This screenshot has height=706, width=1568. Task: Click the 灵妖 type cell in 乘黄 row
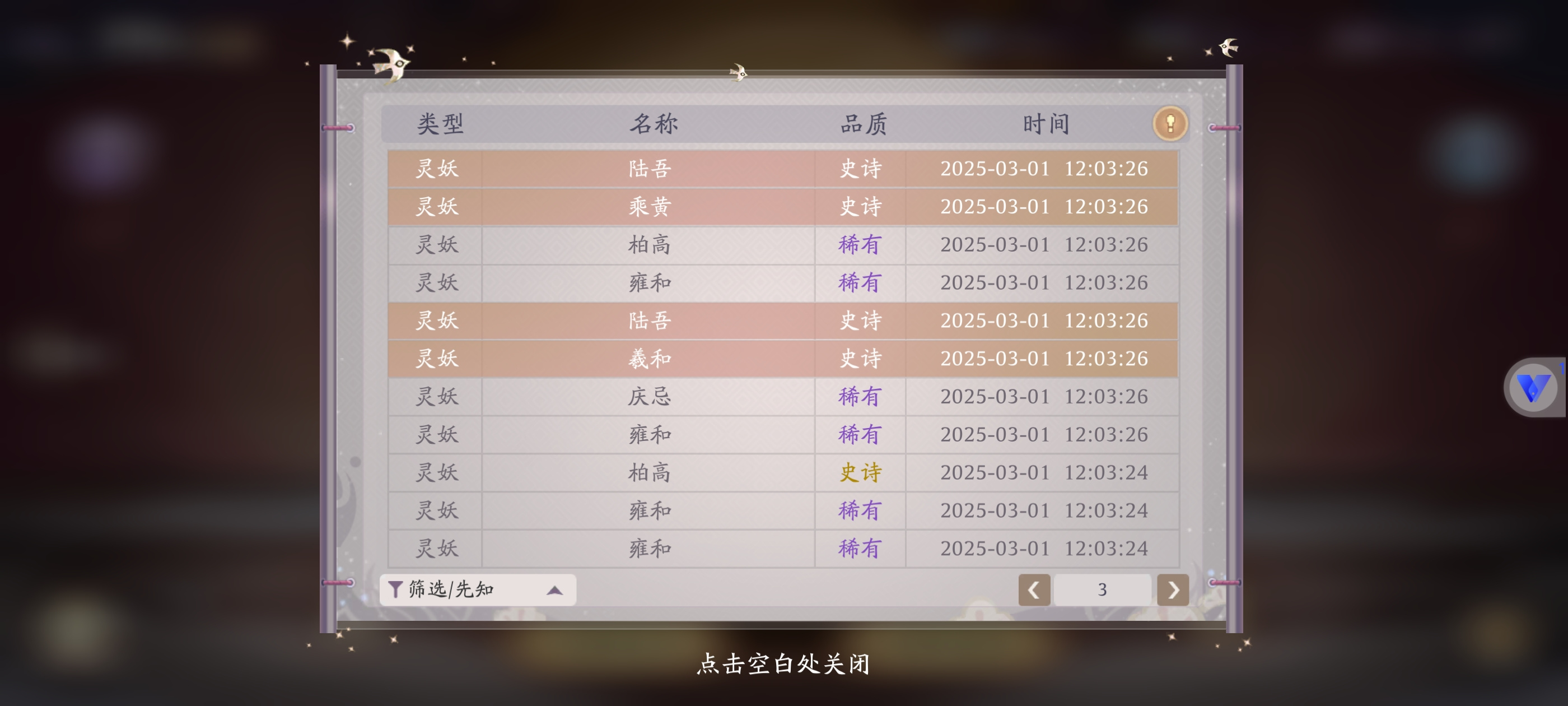coord(436,207)
